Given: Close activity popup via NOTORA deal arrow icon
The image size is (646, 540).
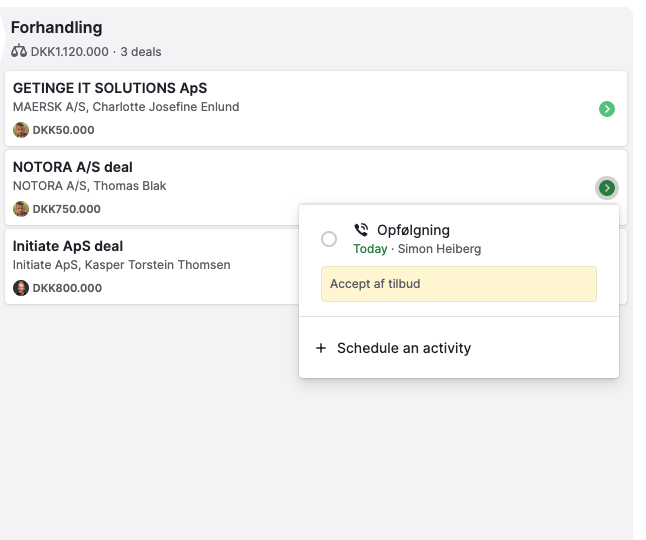Looking at the screenshot, I should (x=606, y=188).
